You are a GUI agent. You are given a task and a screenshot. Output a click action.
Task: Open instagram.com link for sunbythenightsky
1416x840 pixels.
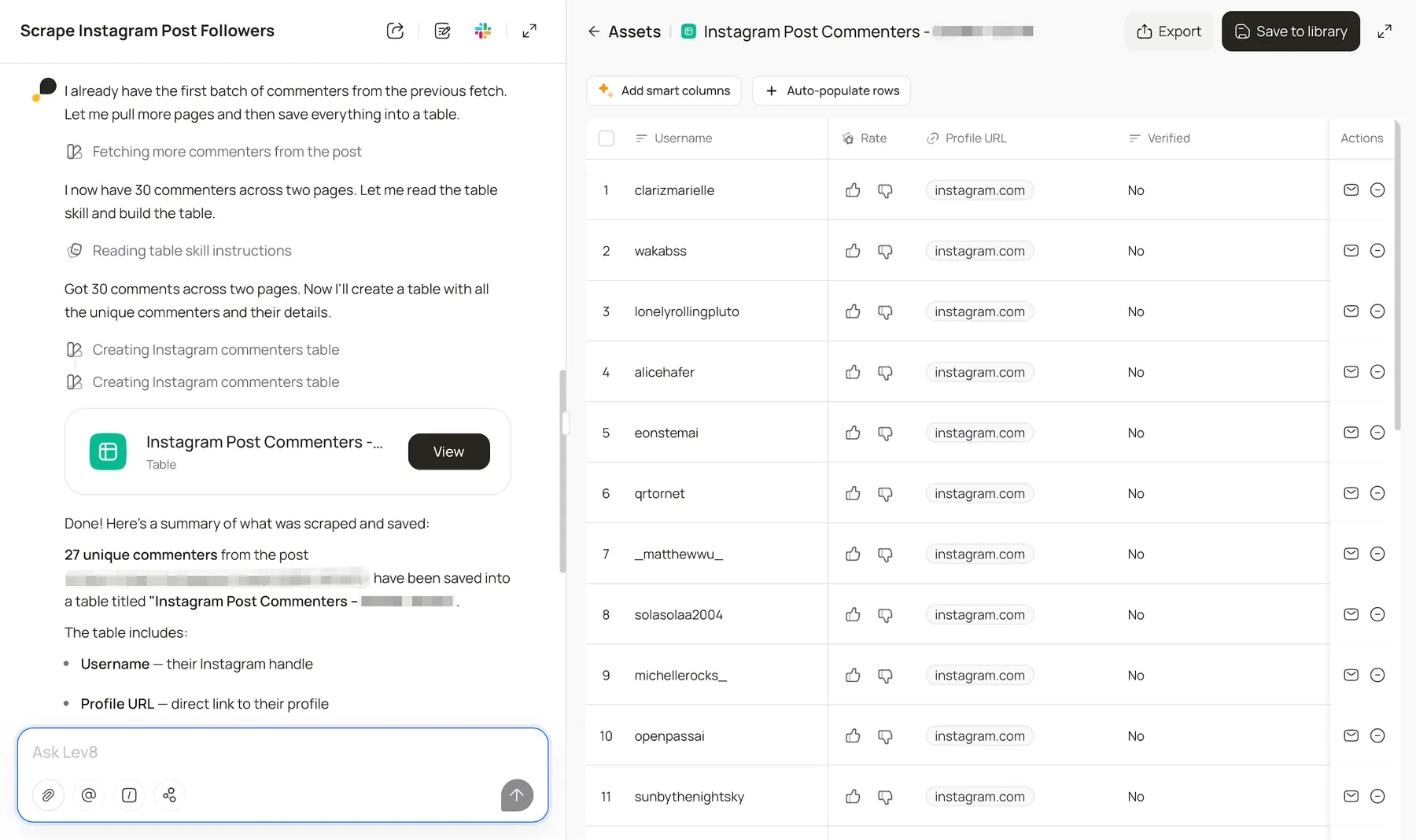(x=979, y=797)
